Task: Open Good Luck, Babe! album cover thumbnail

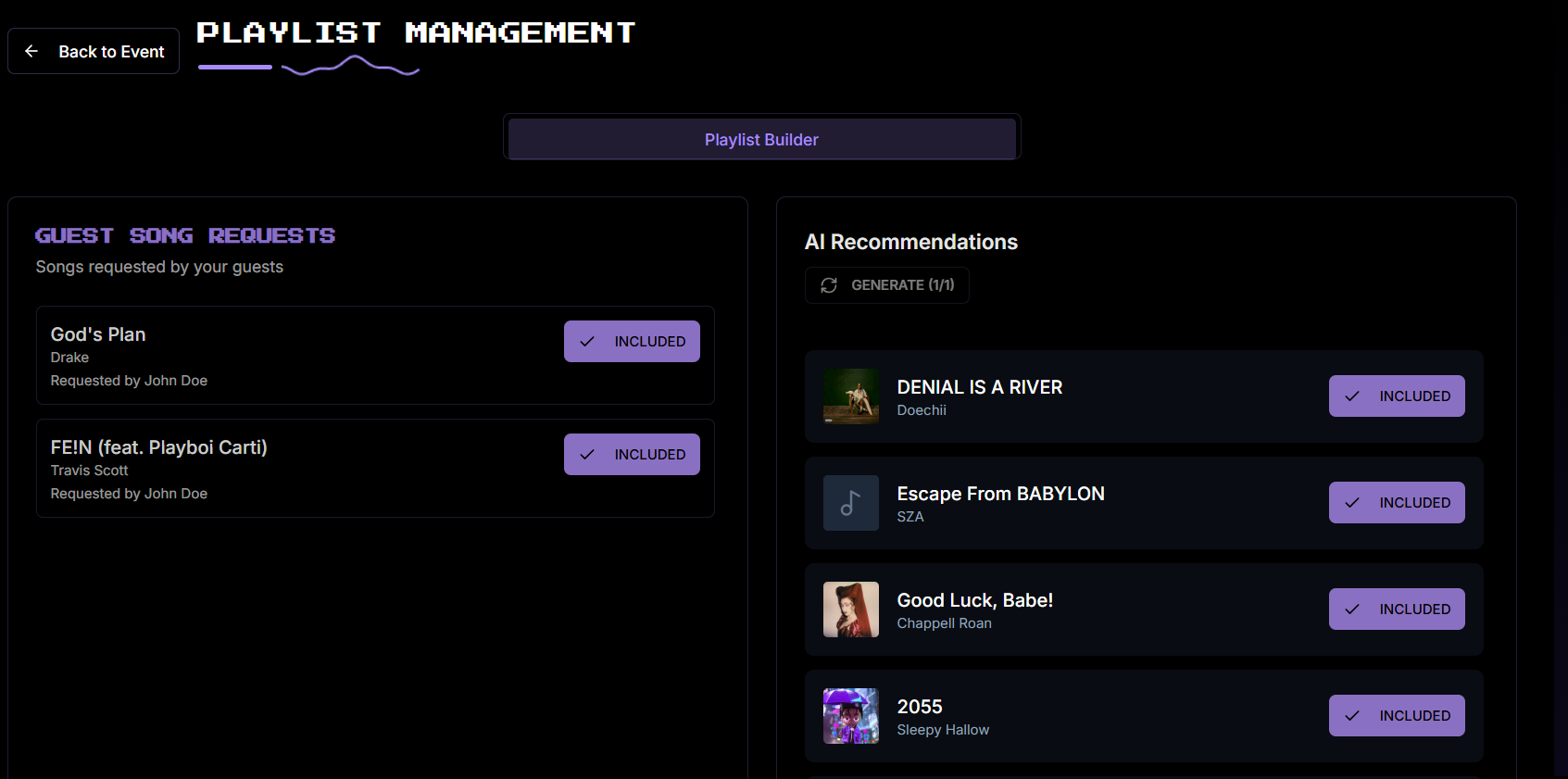Action: [851, 609]
